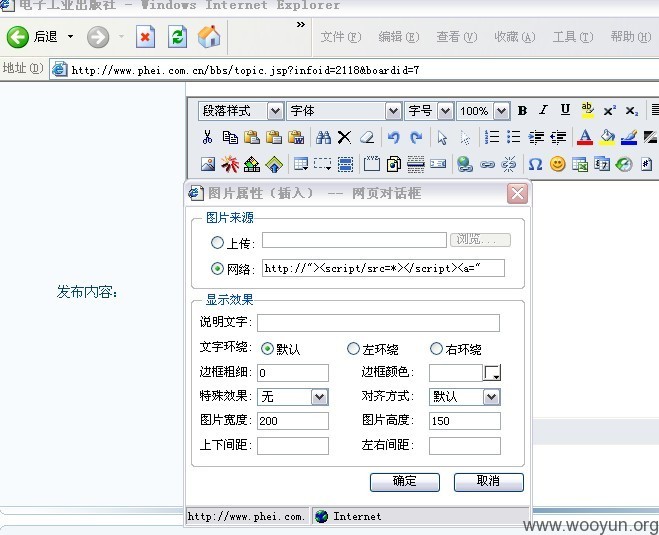This screenshot has width=659, height=535.
Task: Open 字体 font dropdown
Action: click(393, 111)
